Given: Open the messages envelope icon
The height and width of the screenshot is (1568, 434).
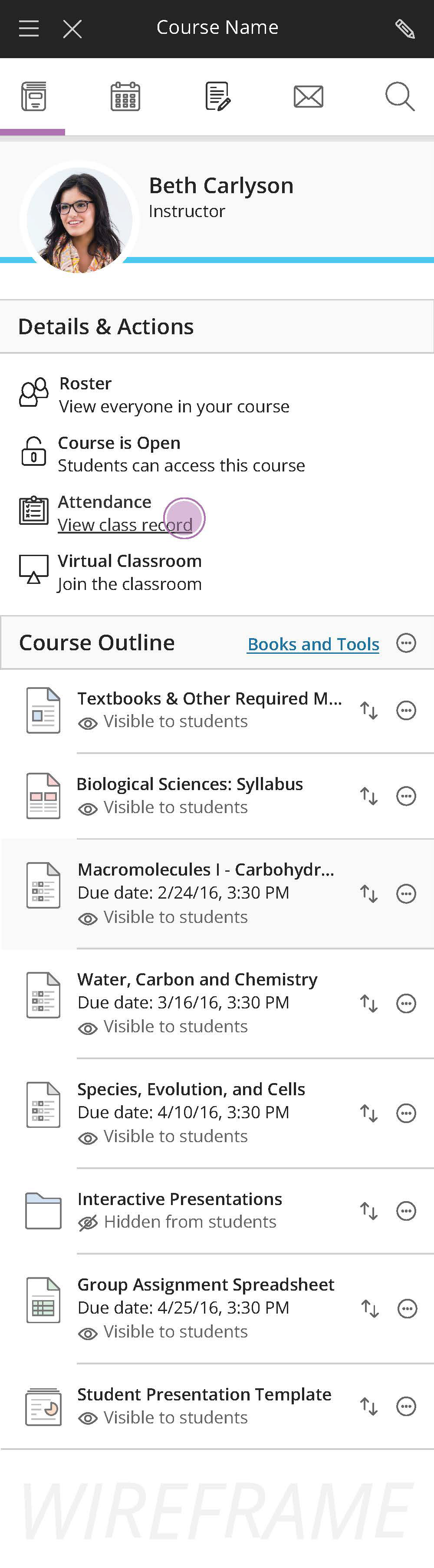Looking at the screenshot, I should [309, 97].
